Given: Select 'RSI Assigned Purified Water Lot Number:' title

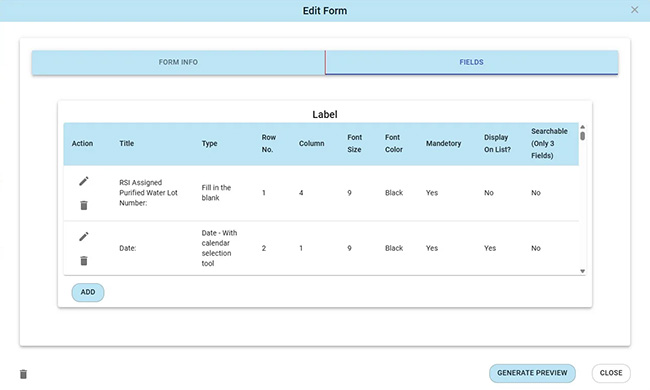Looking at the screenshot, I should (x=148, y=193).
